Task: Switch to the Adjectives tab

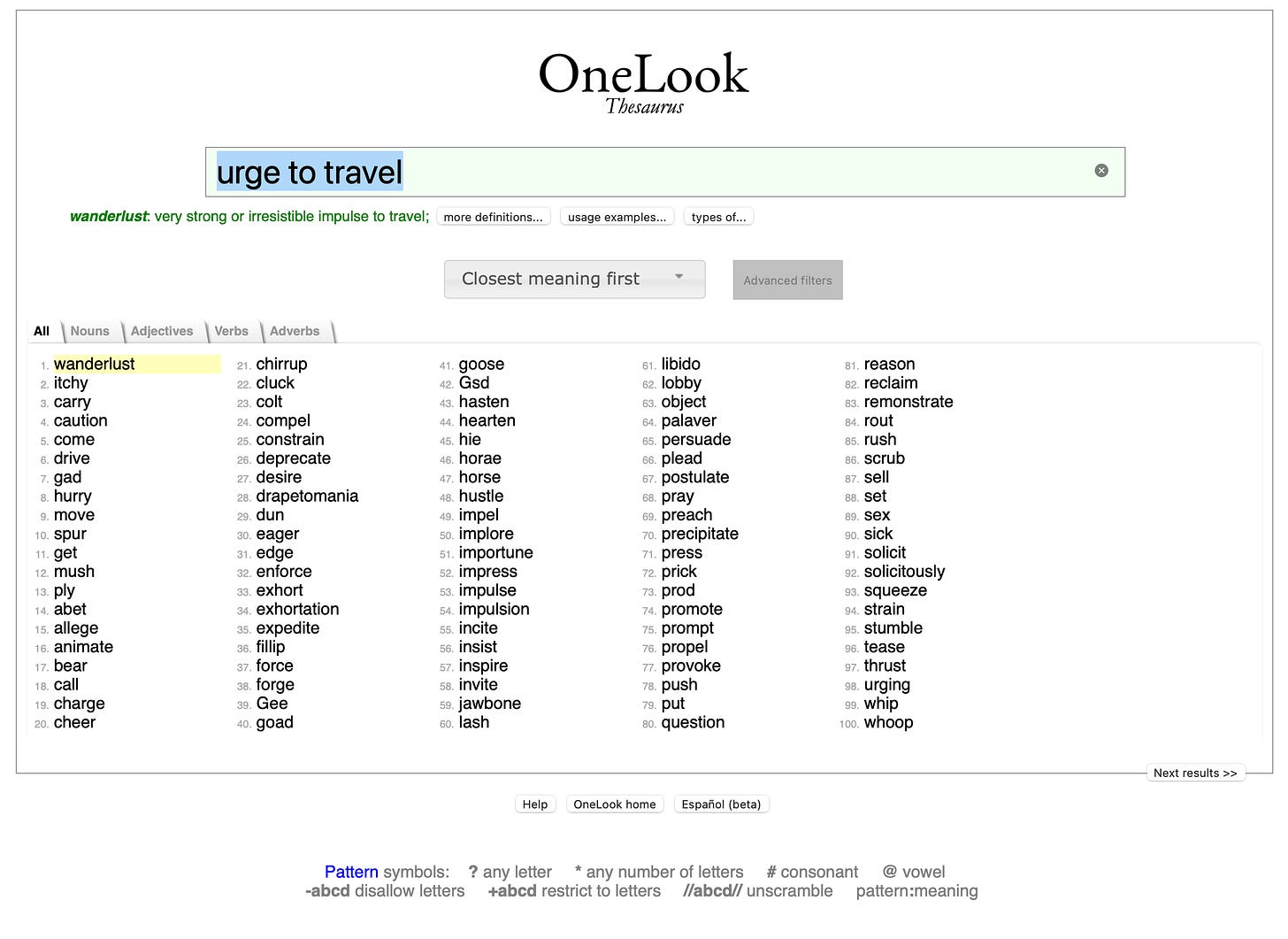Action: pyautogui.click(x=162, y=331)
